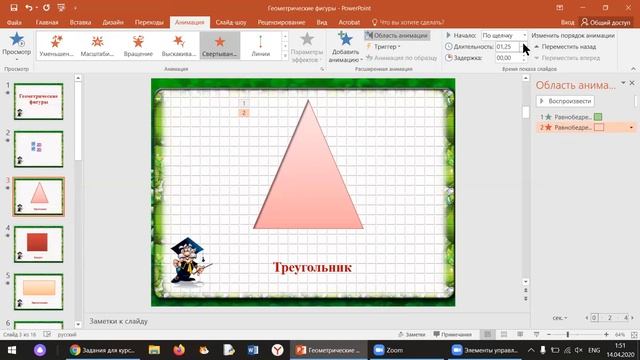
Task: Select slide 1 thumbnail Геометрические фигуры
Action: [x=39, y=101]
